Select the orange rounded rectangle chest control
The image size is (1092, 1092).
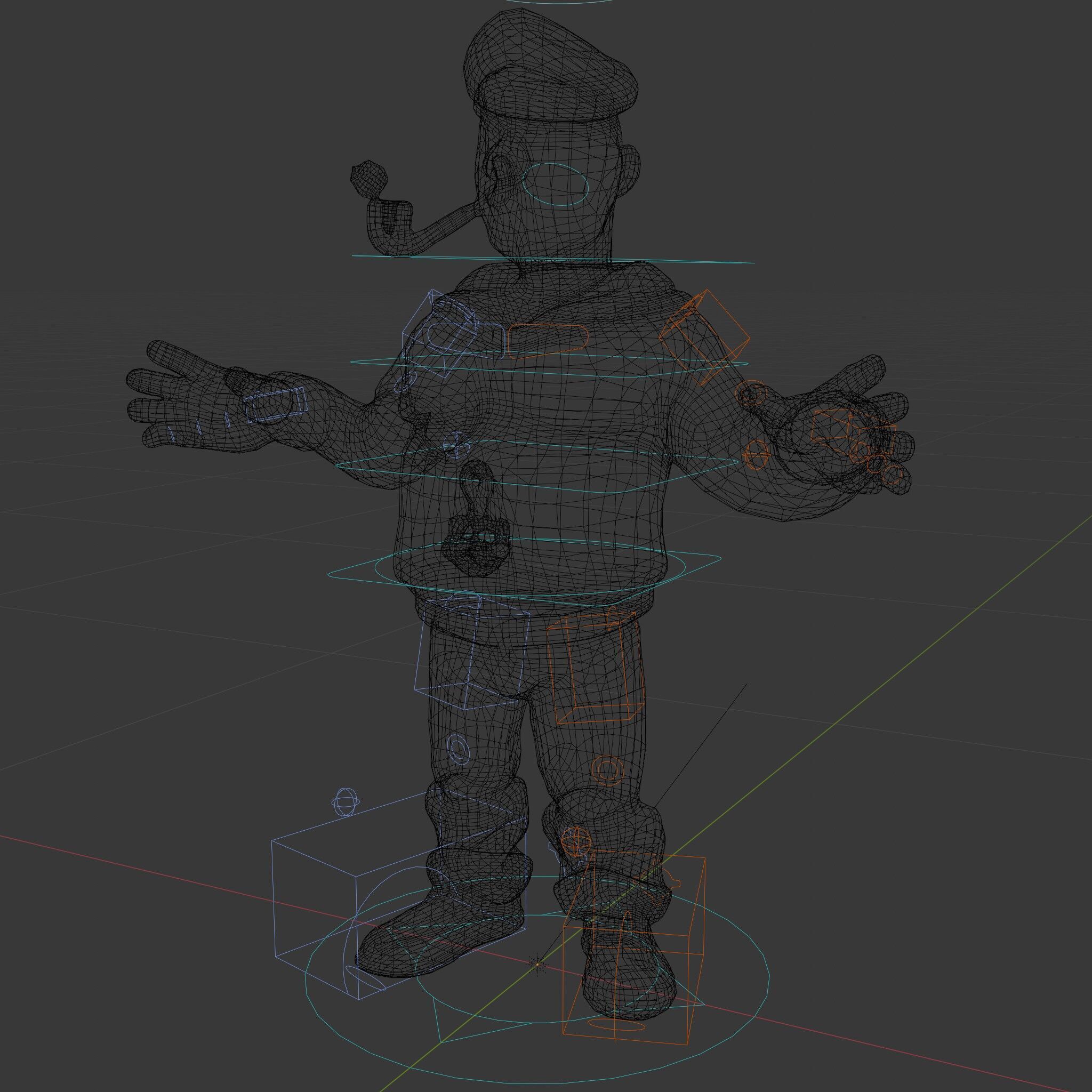coord(548,341)
